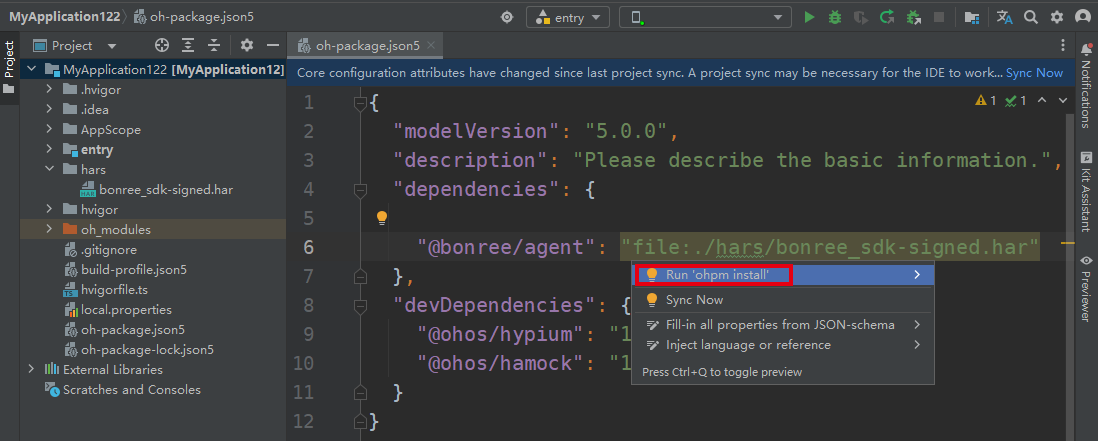
Task: Open the IDE settings gear in the top toolbar
Action: (x=1055, y=17)
